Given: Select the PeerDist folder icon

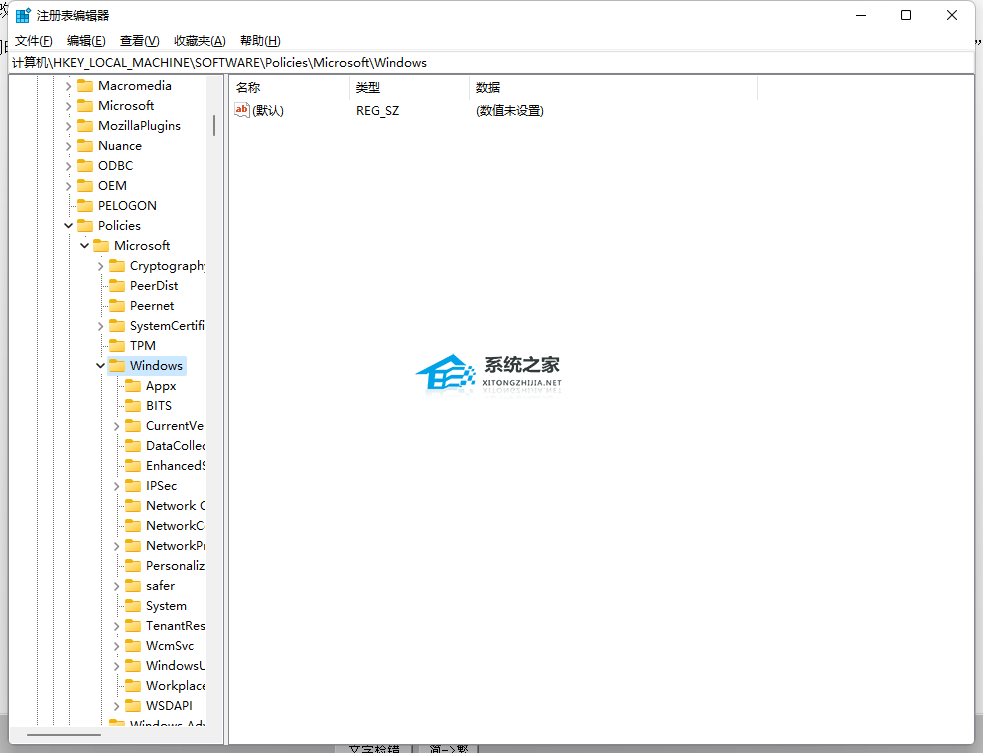Looking at the screenshot, I should point(117,286).
